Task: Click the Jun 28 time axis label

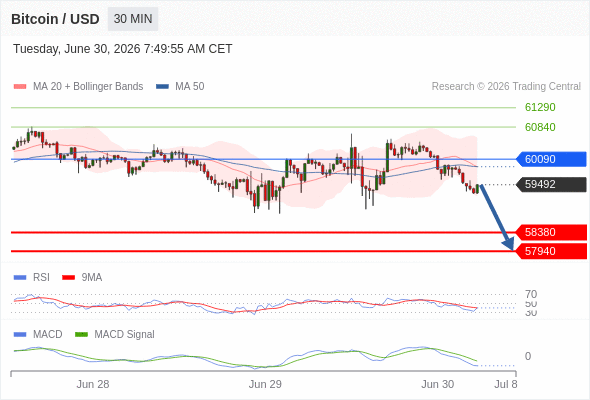Action: 93,384
